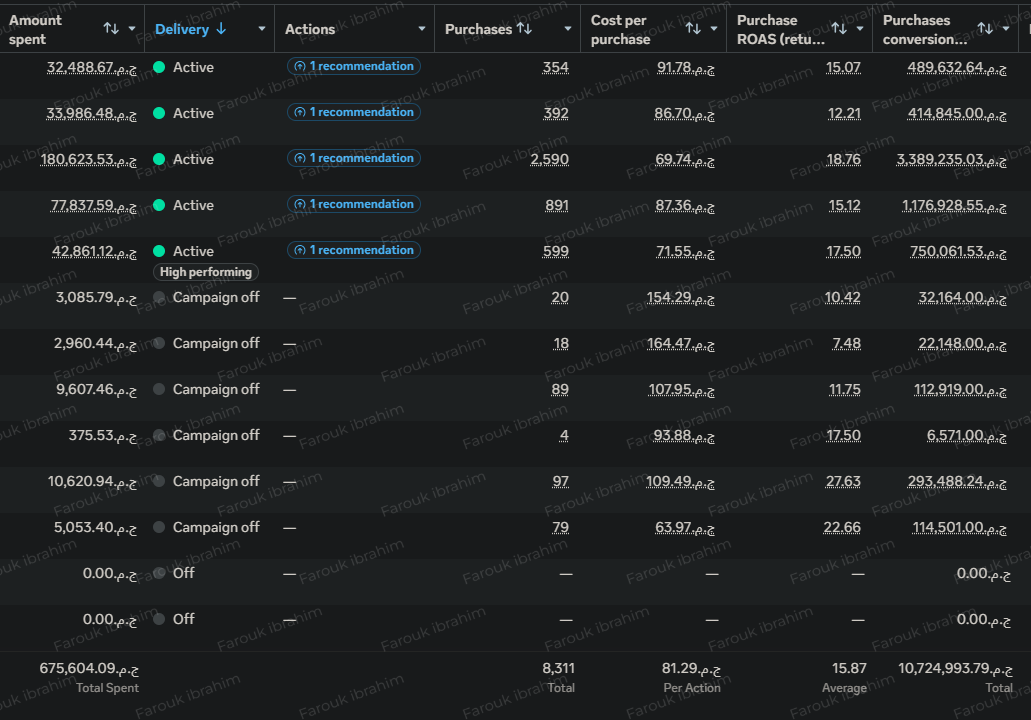
Task: Open Purchases column options dropdown
Action: point(568,29)
